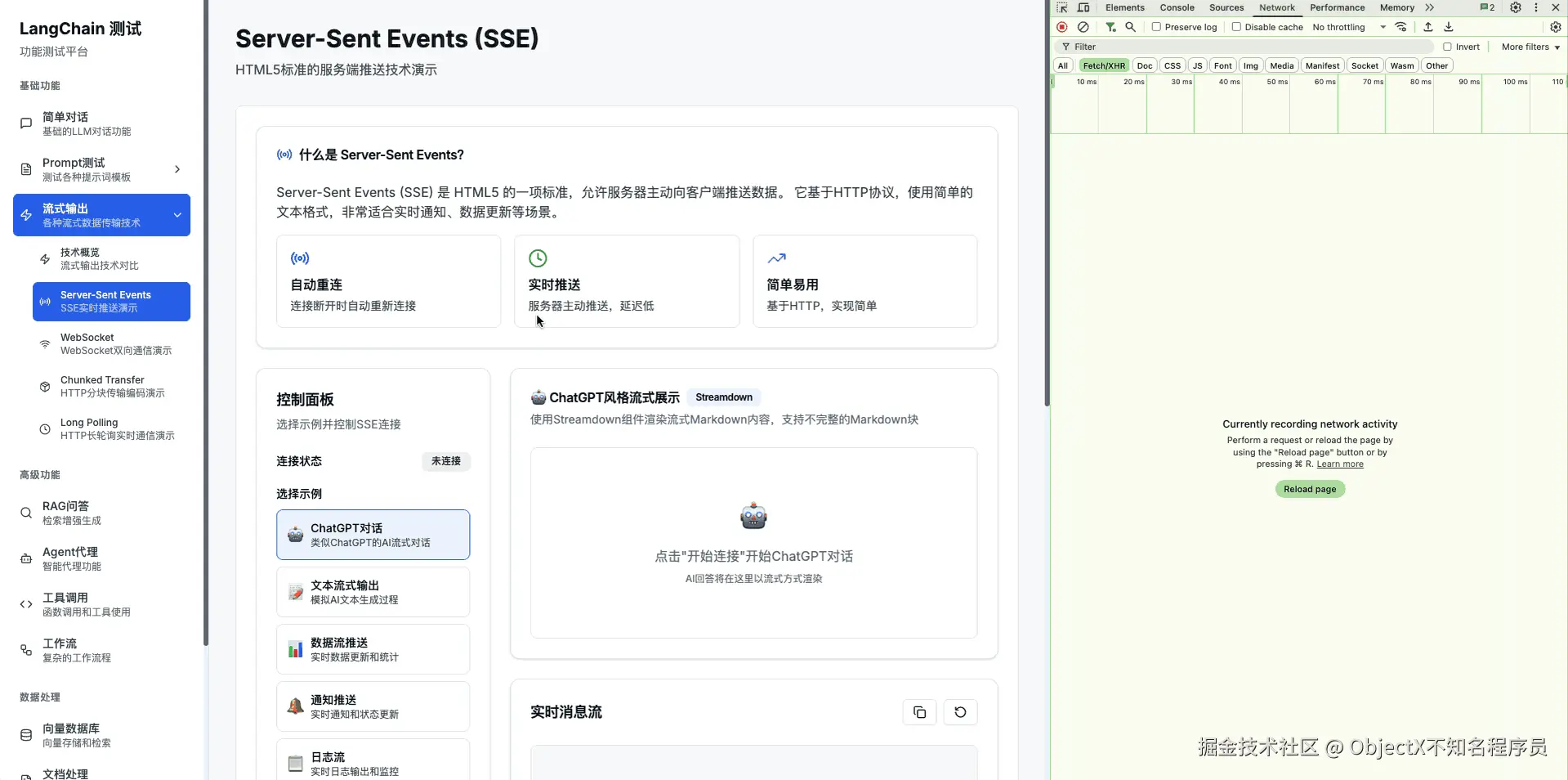The height and width of the screenshot is (780, 1568).
Task: Toggle the Fetch/XHR request type filter
Action: point(1104,65)
